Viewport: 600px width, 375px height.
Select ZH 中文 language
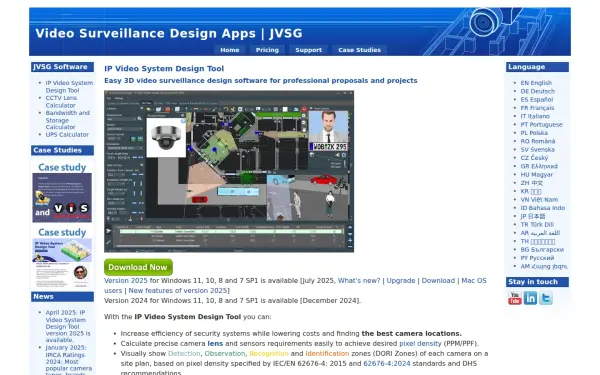[532, 183]
